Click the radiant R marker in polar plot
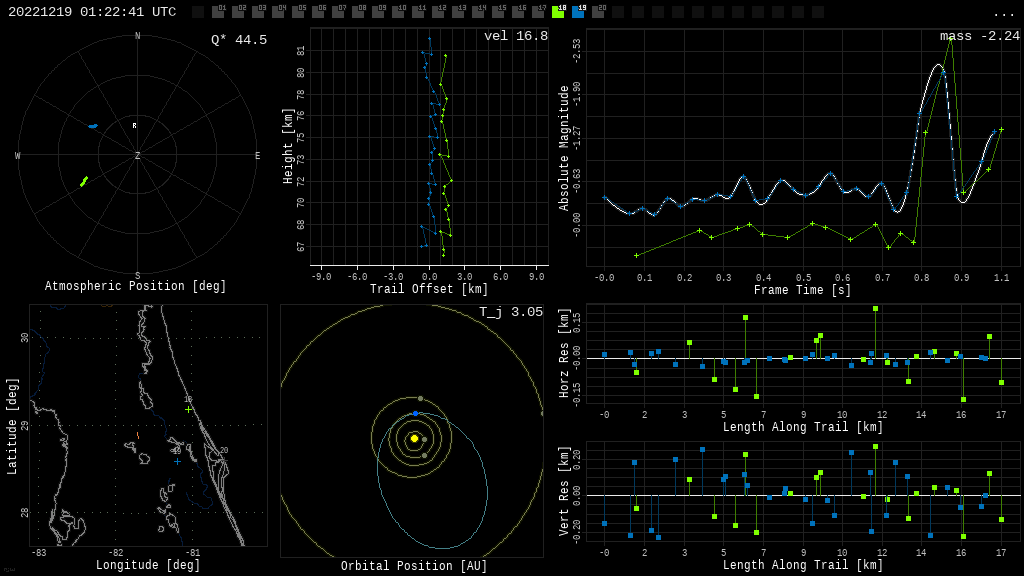The image size is (1024, 576). tap(134, 126)
